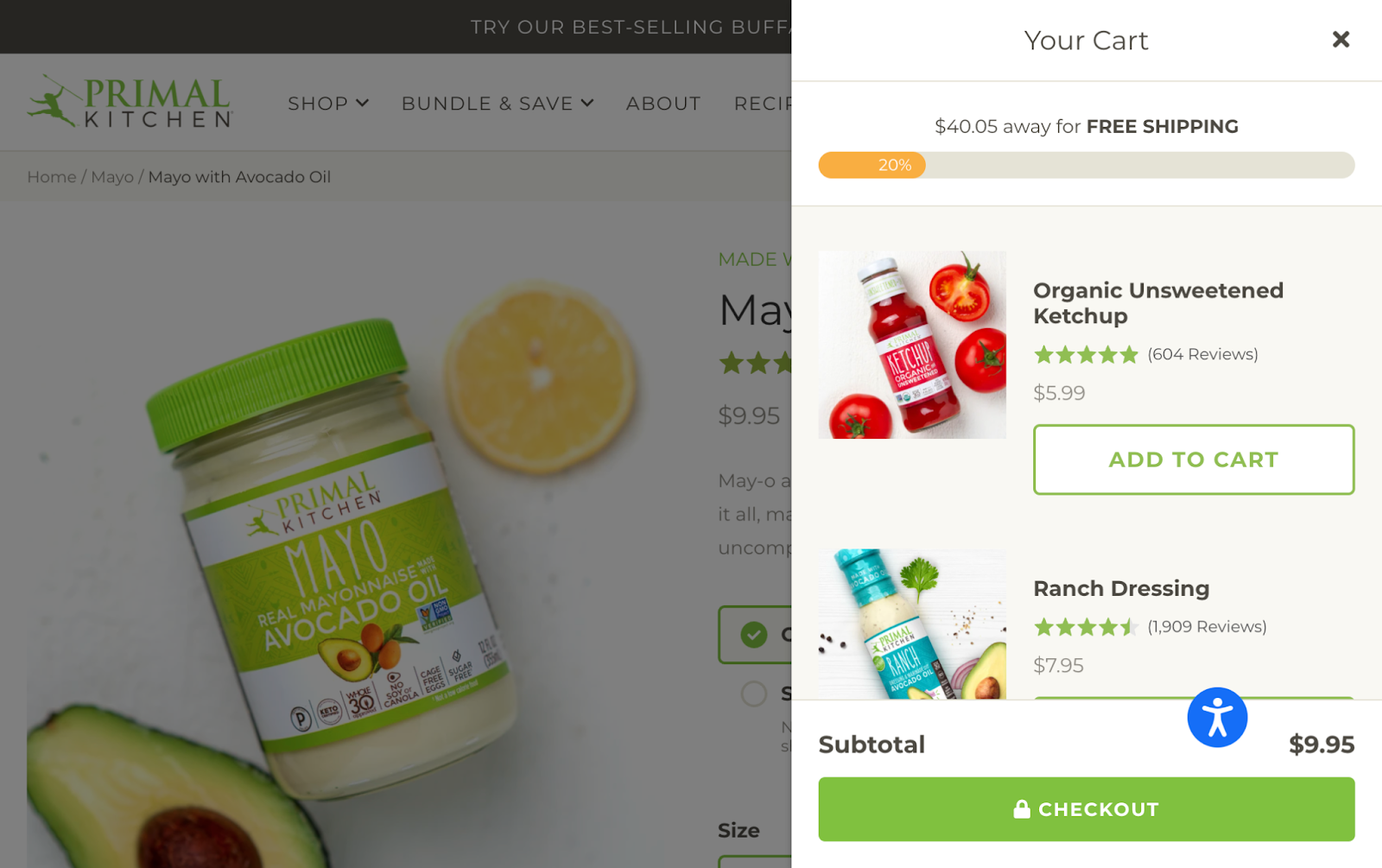
Task: Open the Ranch Dressing product thumbnail
Action: 912,624
